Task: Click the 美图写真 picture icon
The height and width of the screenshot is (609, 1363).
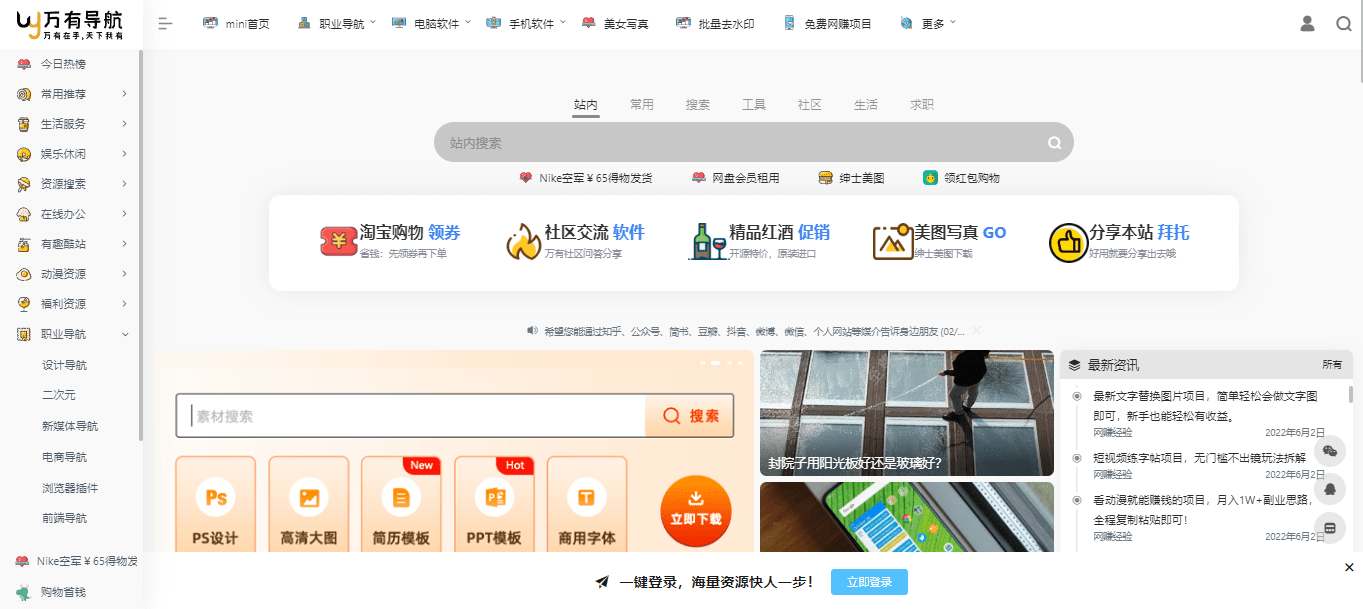Action: 893,241
